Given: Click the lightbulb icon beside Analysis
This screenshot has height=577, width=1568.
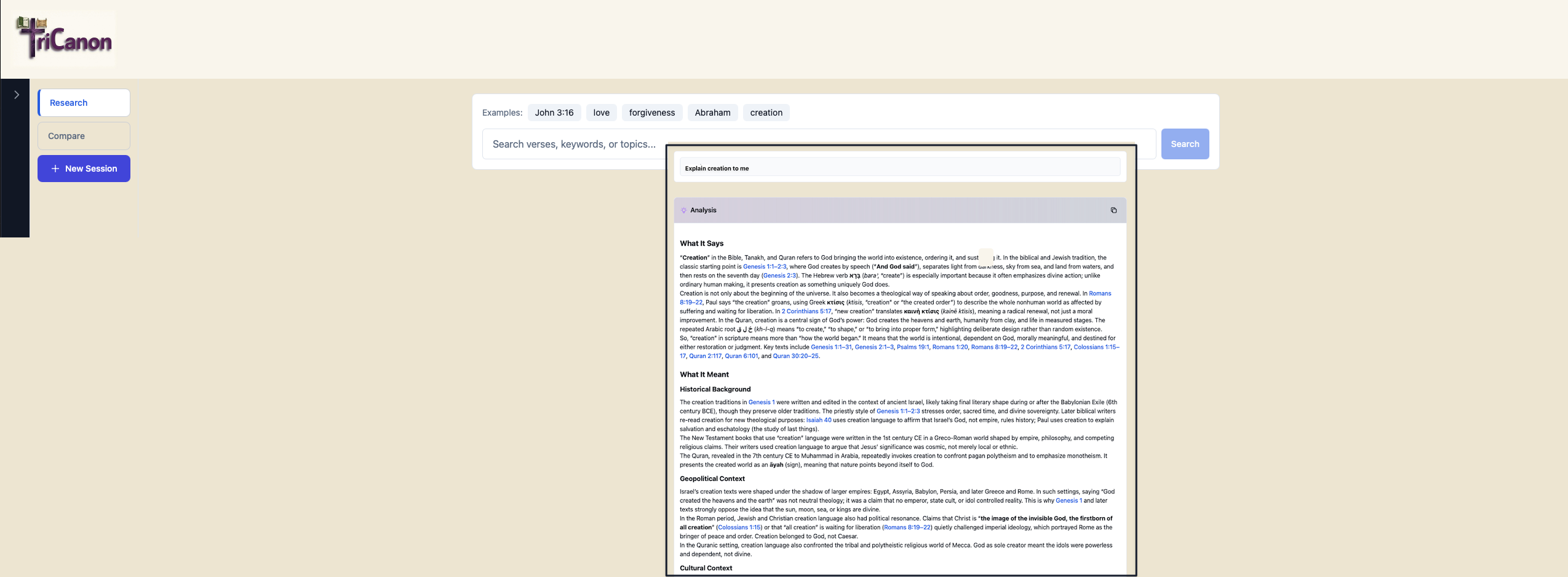Looking at the screenshot, I should (683, 210).
